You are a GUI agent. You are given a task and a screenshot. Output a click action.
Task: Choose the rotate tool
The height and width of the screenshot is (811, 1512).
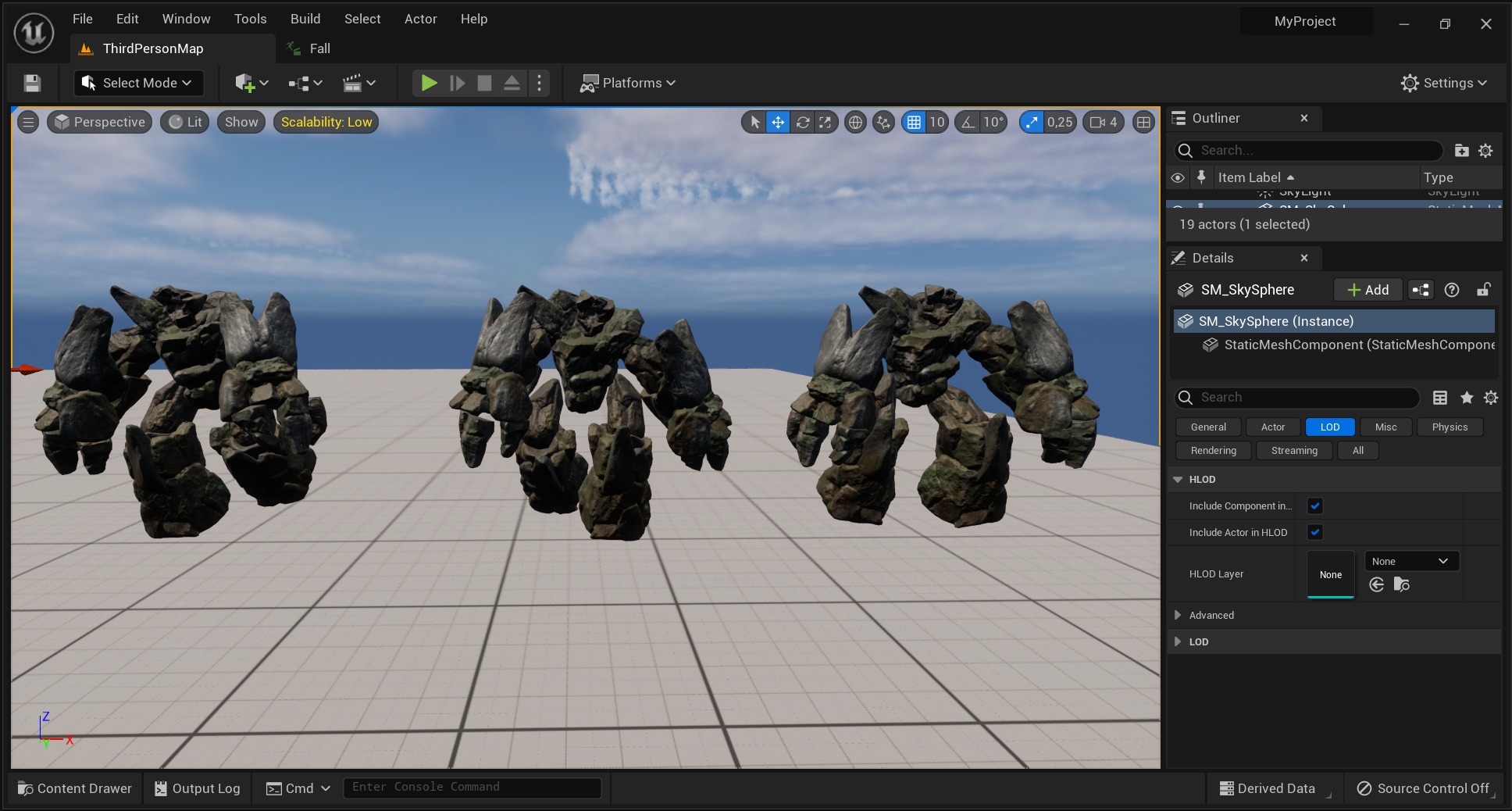802,122
